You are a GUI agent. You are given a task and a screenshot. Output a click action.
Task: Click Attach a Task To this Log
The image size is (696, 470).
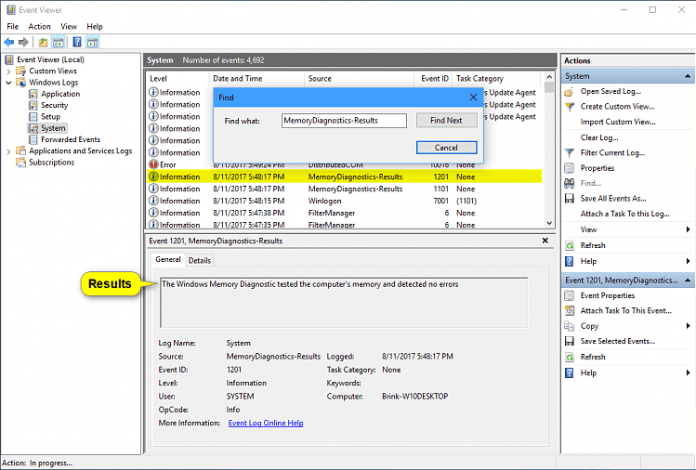(x=625, y=214)
